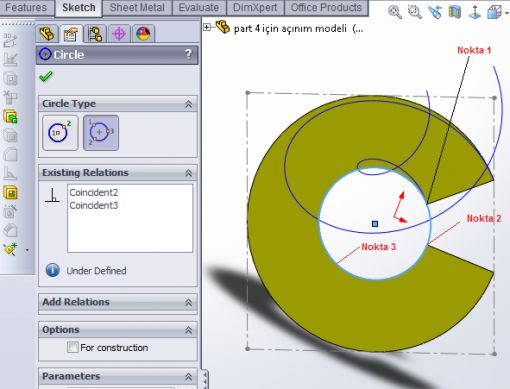Screen dimensions: 510x389
Task: Switch to the Sheet Metal tab
Action: 137,8
